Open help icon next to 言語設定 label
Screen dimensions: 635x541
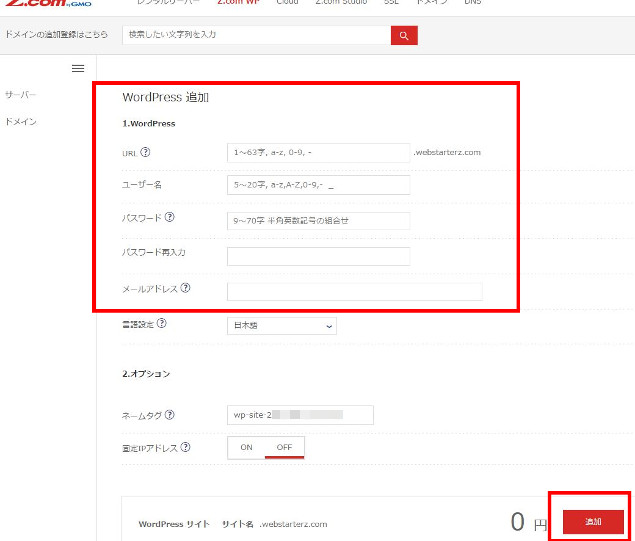pyautogui.click(x=162, y=323)
